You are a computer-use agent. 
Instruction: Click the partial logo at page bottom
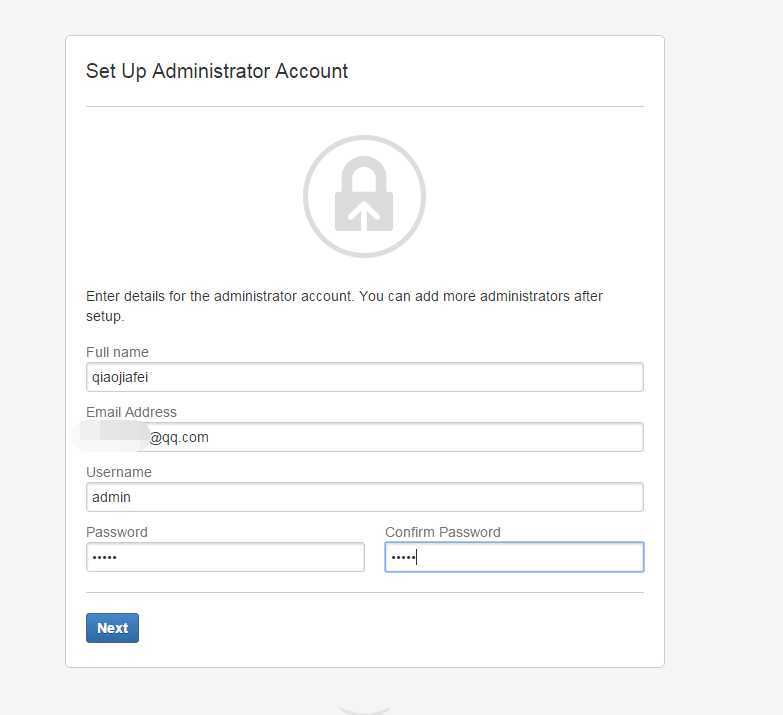coord(364,711)
